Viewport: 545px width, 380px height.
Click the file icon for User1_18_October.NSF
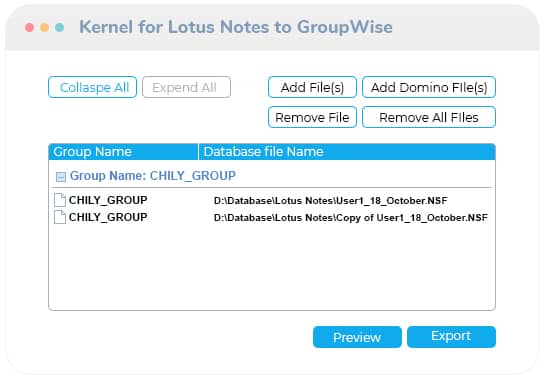click(x=60, y=200)
